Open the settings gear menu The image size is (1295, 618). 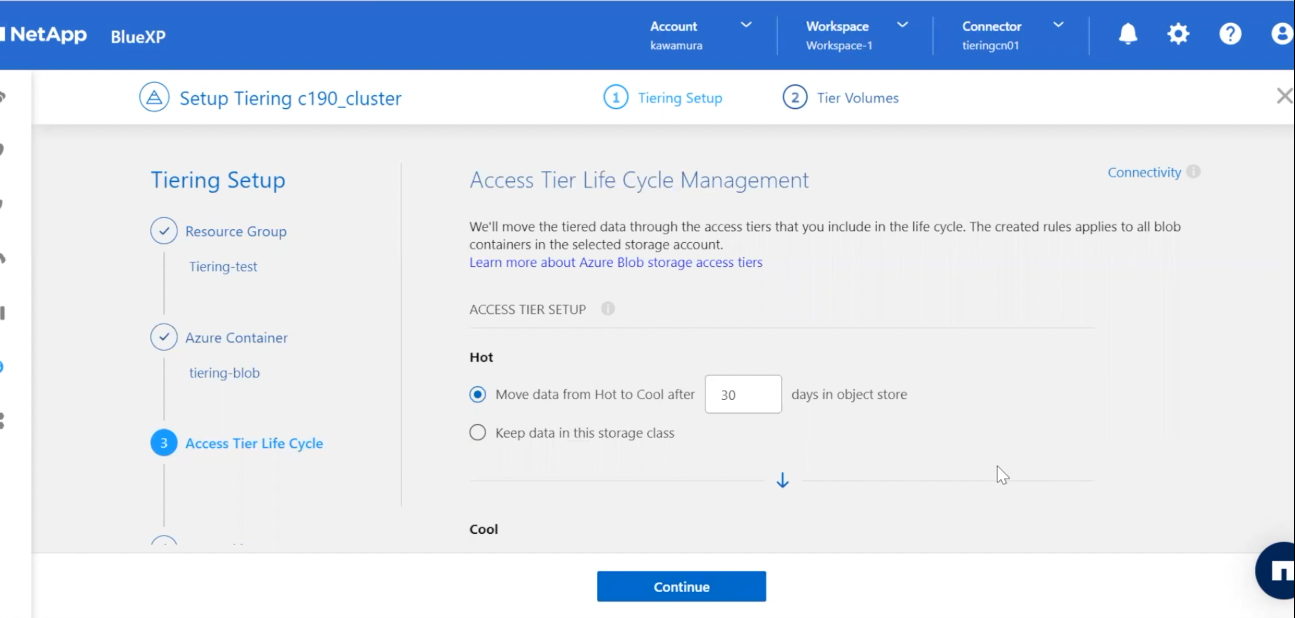pyautogui.click(x=1179, y=34)
